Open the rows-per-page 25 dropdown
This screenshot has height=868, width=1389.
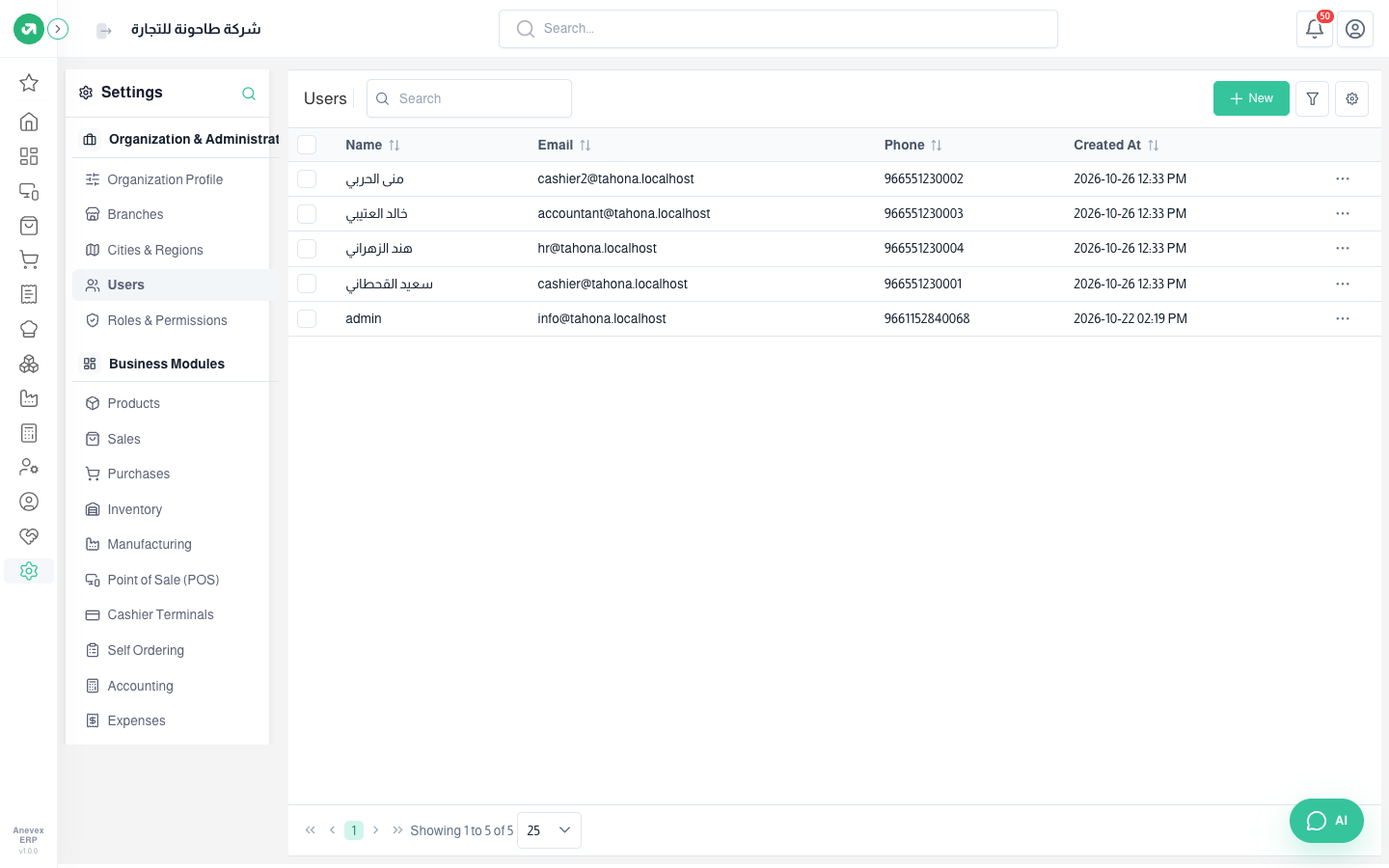click(x=549, y=830)
